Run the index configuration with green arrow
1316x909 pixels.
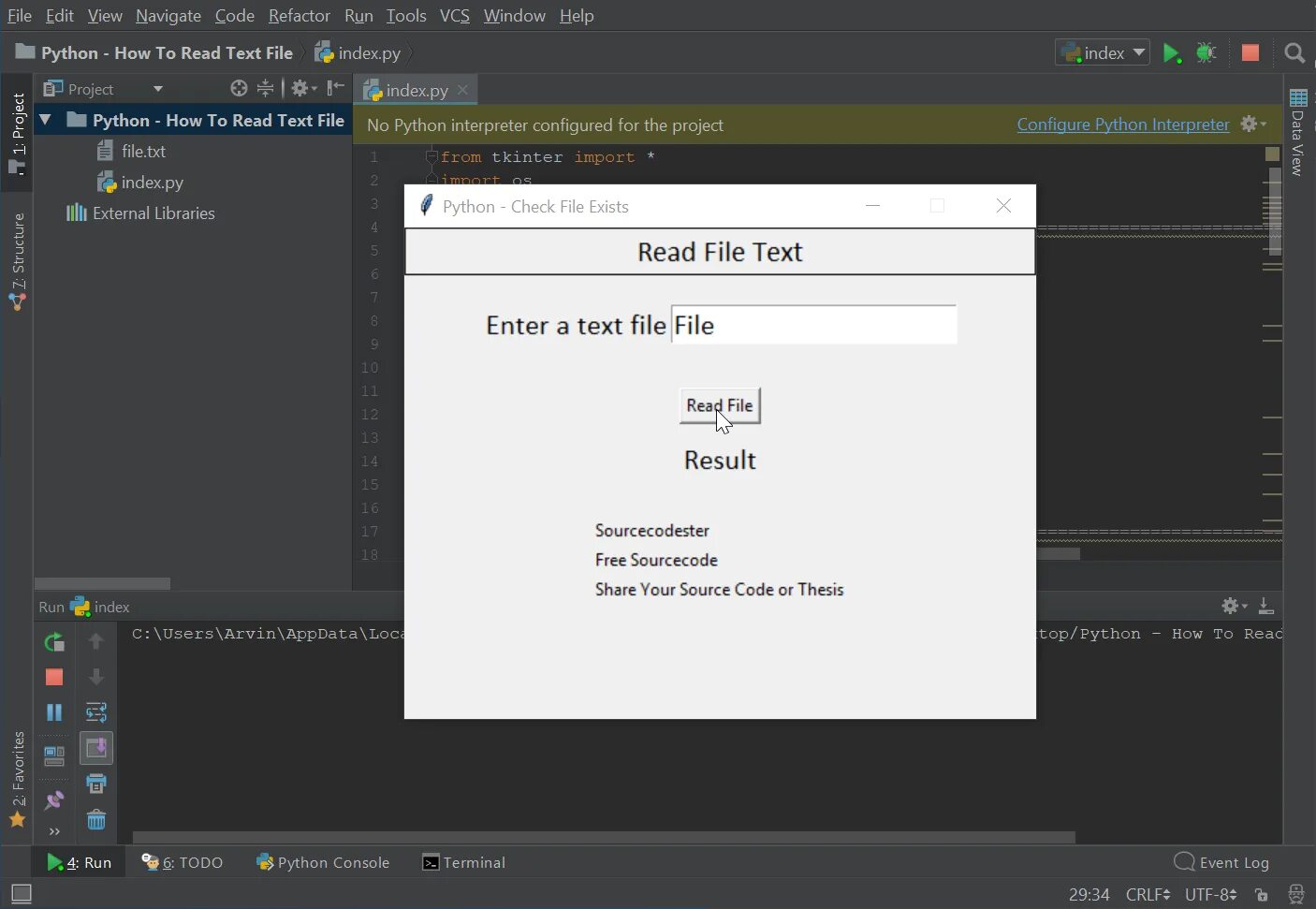1171,52
